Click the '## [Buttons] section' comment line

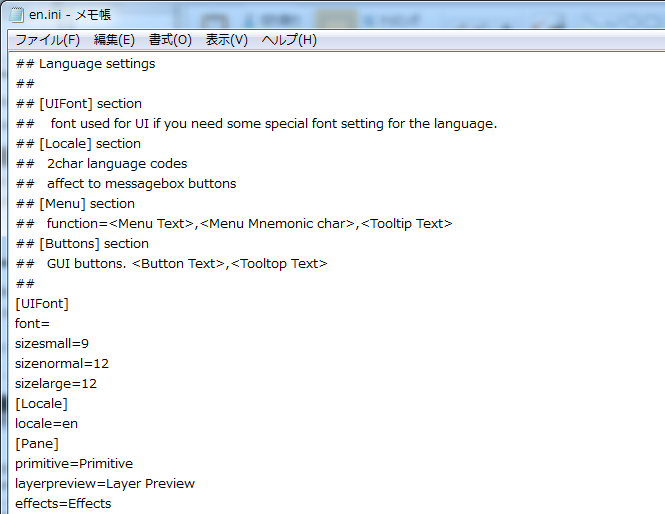coord(82,244)
